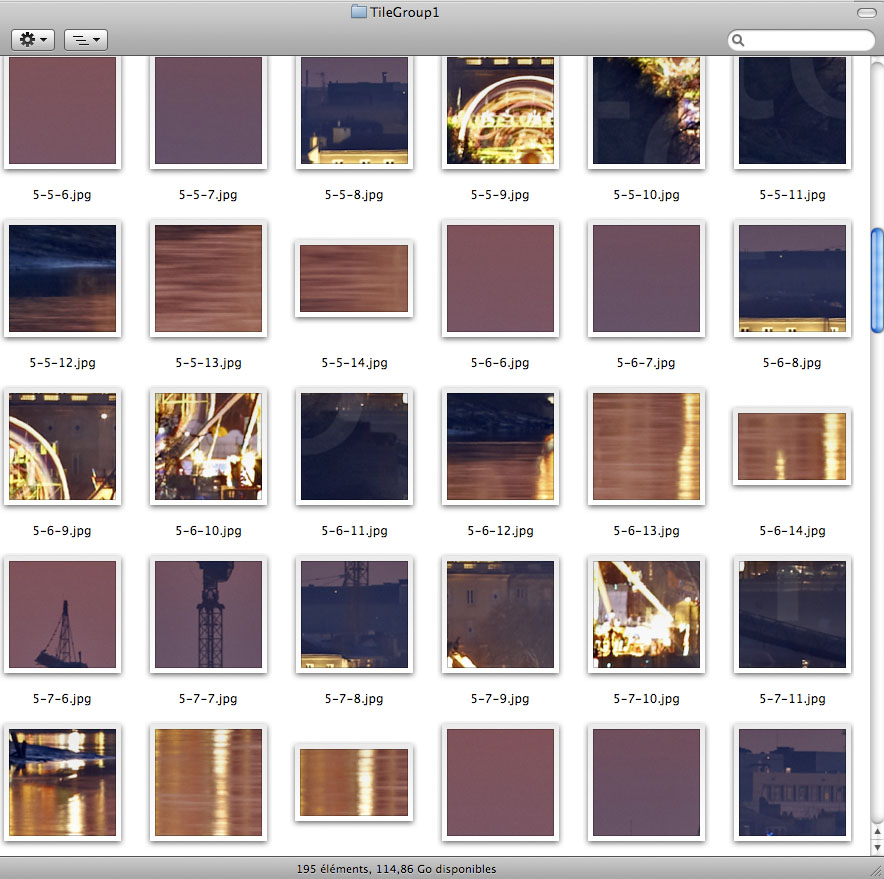Viewport: 884px width, 879px height.
Task: Click file name 5-6-8.jpg
Action: click(792, 363)
